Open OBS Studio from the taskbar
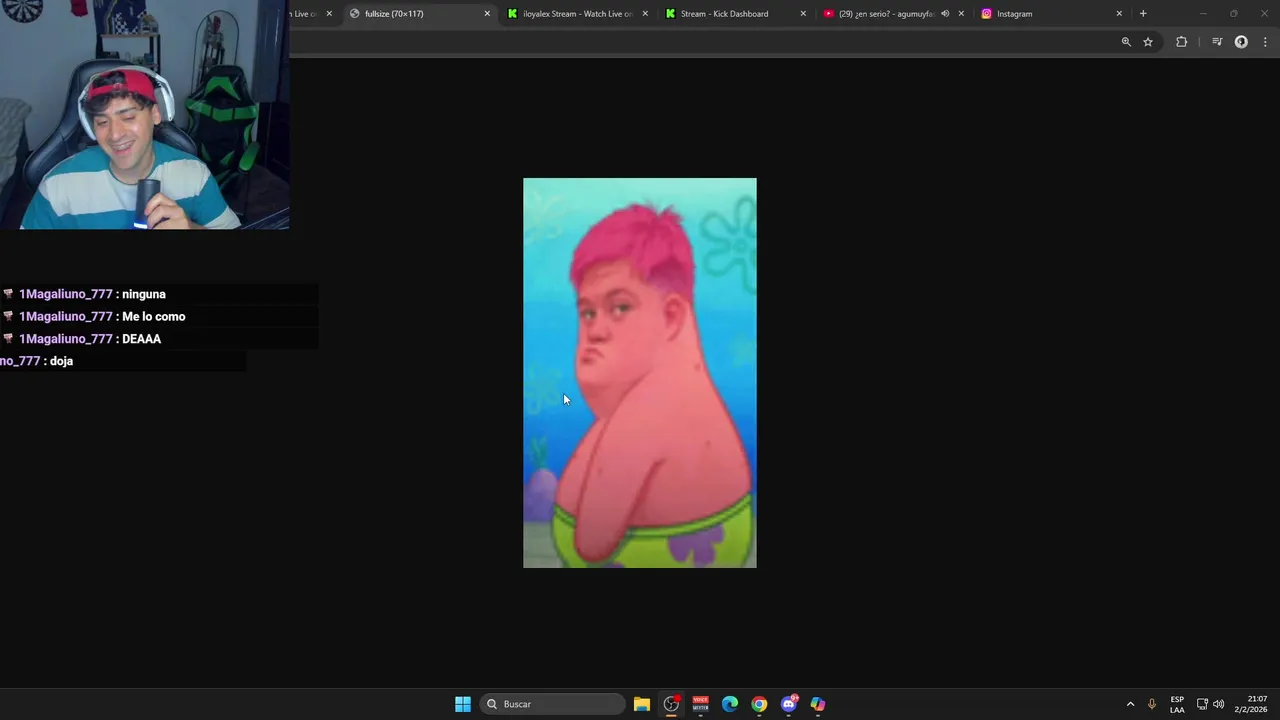The image size is (1280, 720). [x=671, y=704]
